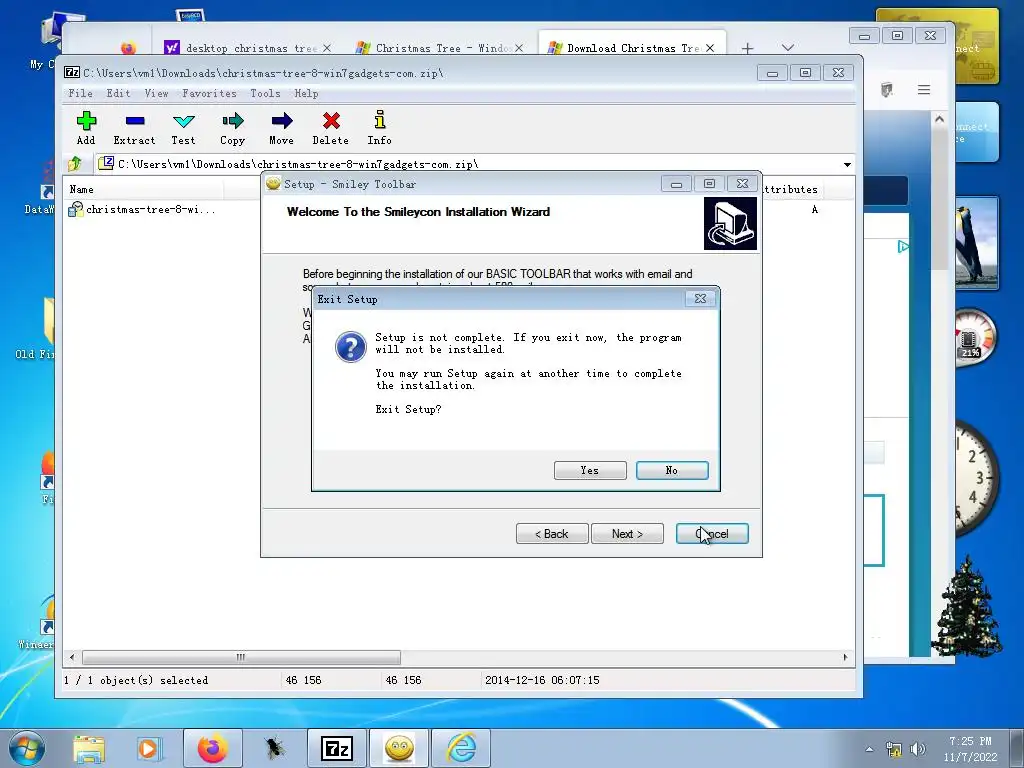Viewport: 1024px width, 768px height.
Task: Show hidden system tray icons
Action: (x=869, y=749)
